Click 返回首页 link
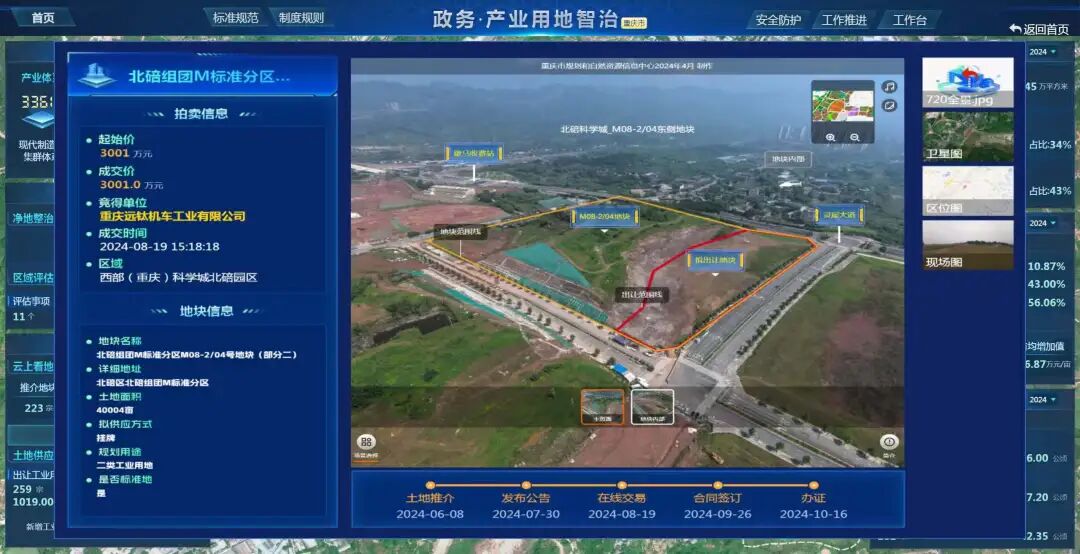Viewport: 1080px width, 554px height. pyautogui.click(x=1046, y=29)
